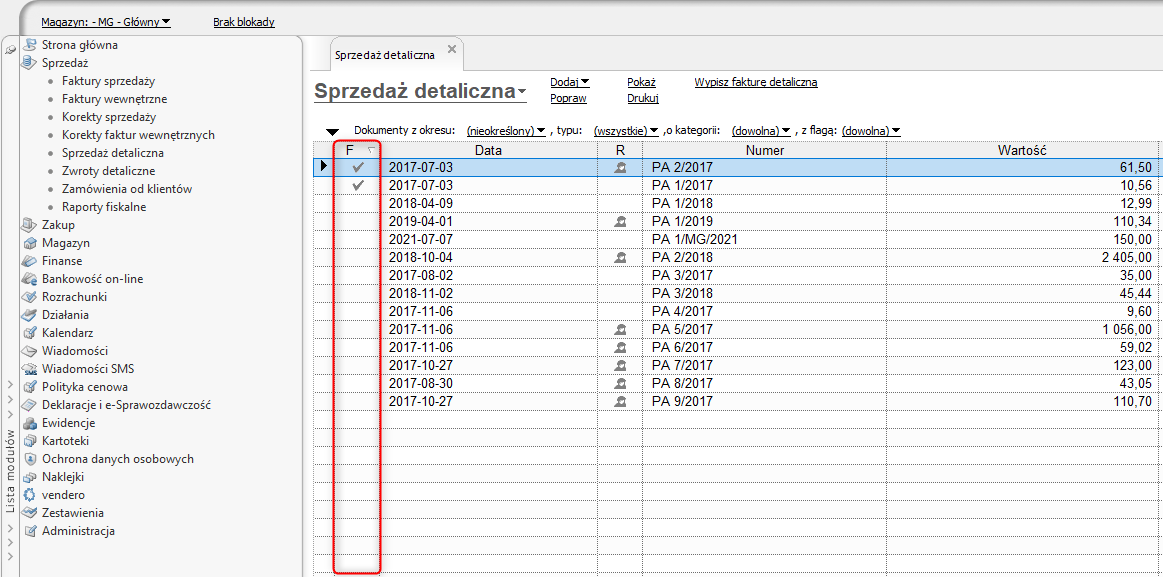Click the Administracja module icon
This screenshot has height=577, width=1163.
pos(30,531)
